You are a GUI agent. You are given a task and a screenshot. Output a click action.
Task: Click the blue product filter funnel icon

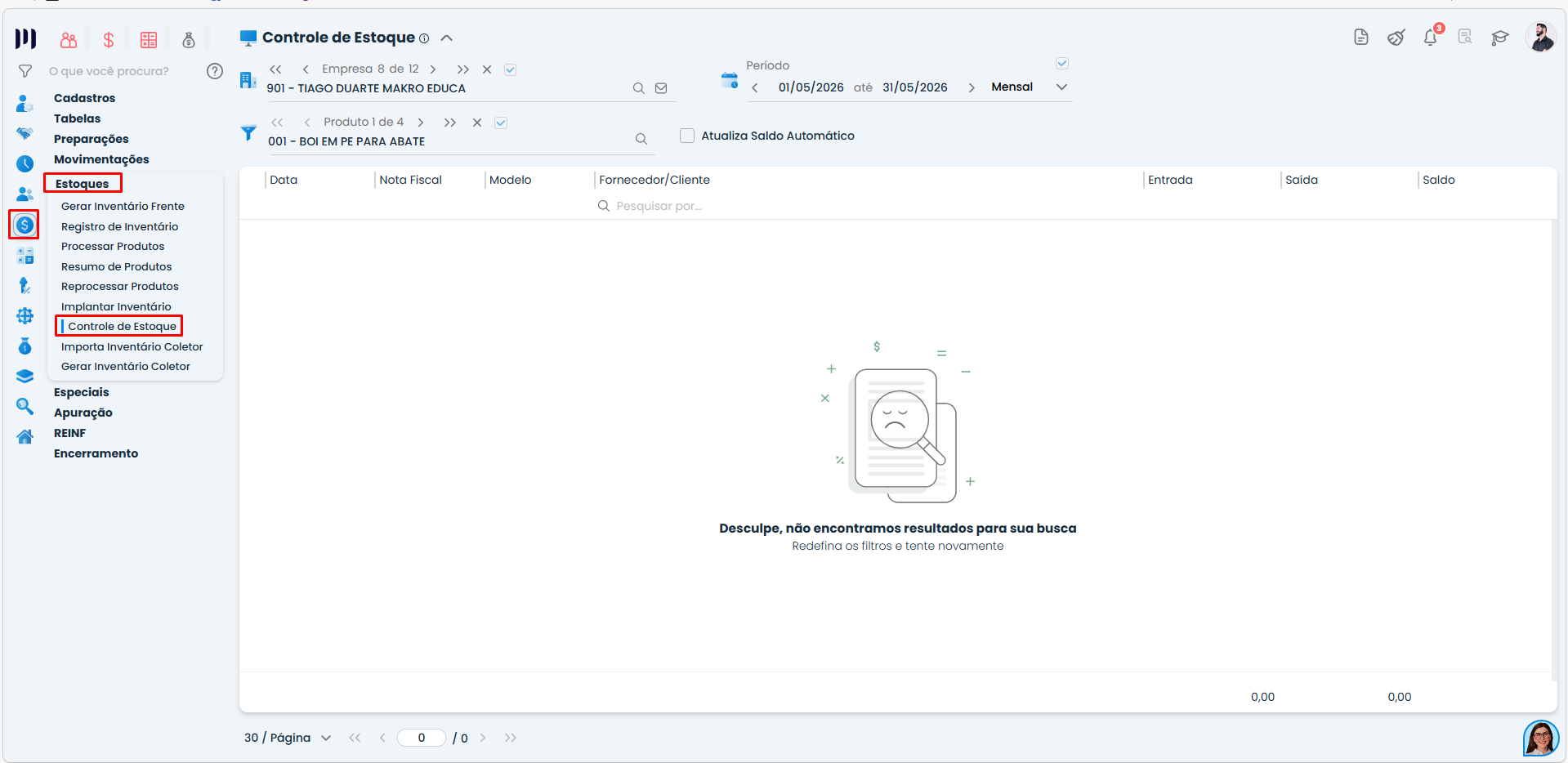(x=248, y=132)
